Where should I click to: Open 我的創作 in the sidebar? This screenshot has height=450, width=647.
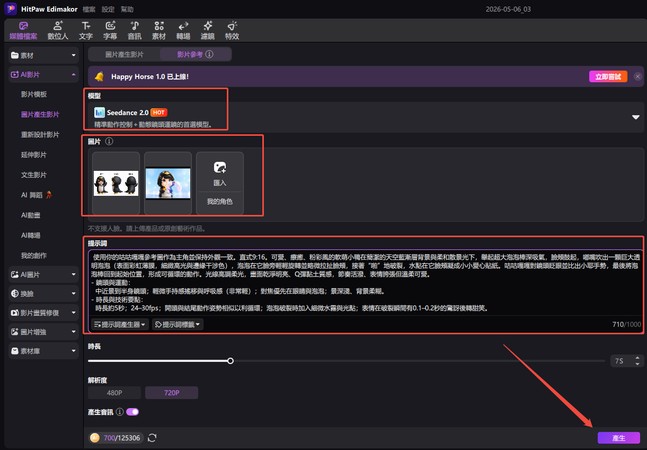click(34, 255)
